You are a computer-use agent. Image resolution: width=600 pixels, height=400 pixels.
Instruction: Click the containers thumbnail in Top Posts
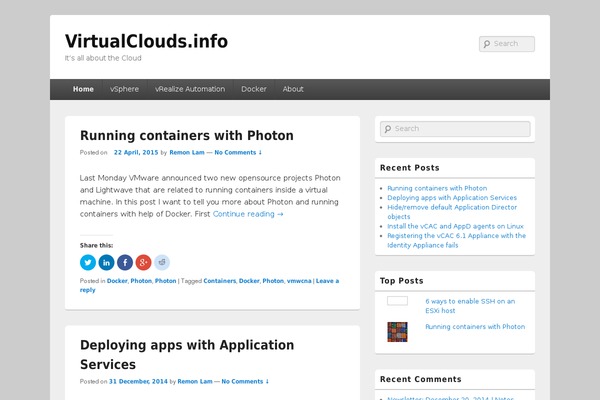[397, 332]
